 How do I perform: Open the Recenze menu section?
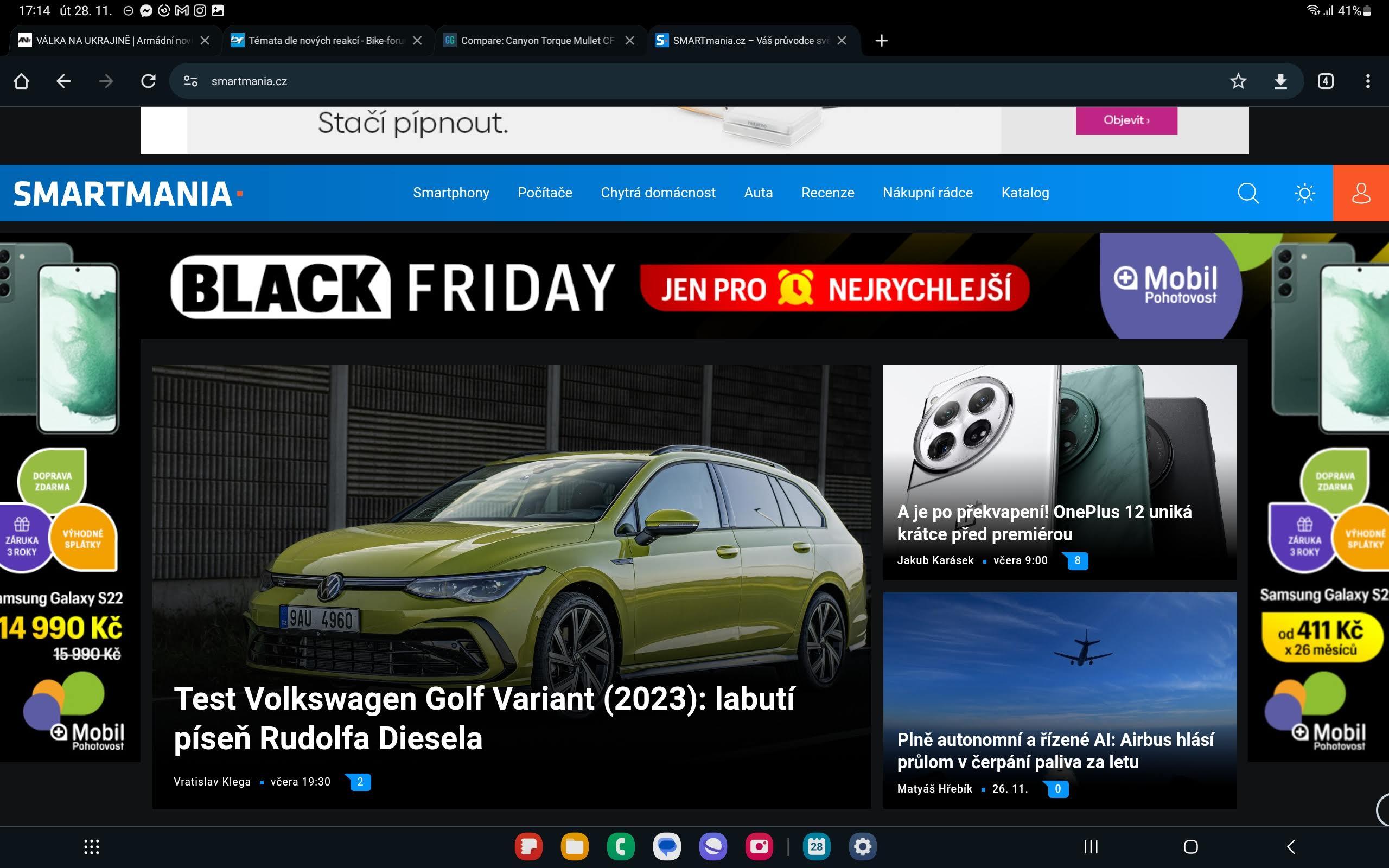[827, 192]
